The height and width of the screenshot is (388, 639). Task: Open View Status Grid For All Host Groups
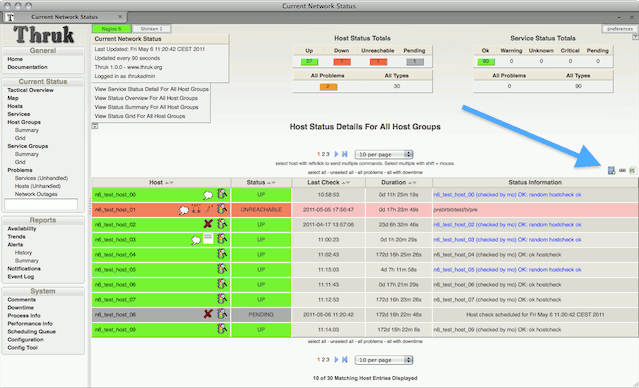(x=140, y=116)
